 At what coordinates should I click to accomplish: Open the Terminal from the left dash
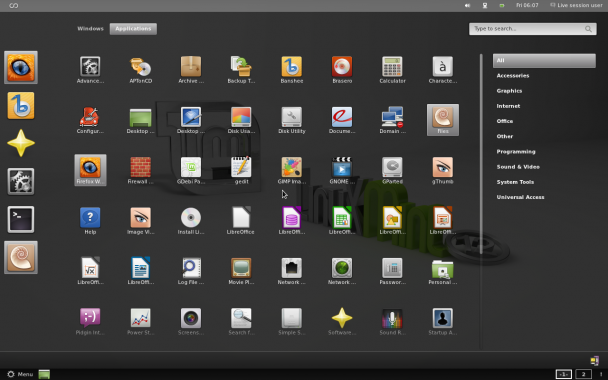tap(21, 219)
